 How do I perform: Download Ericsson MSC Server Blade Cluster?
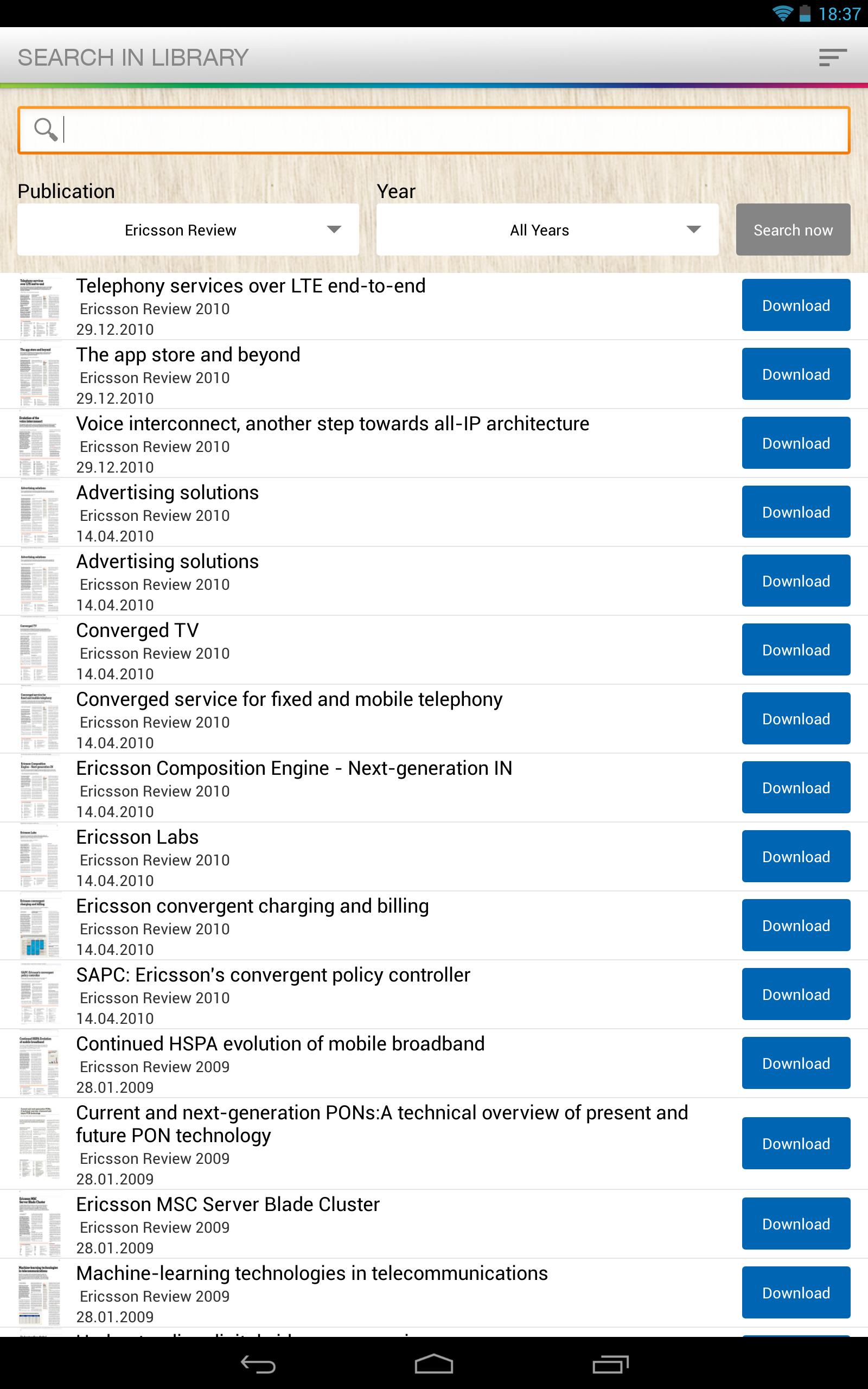click(x=796, y=1224)
